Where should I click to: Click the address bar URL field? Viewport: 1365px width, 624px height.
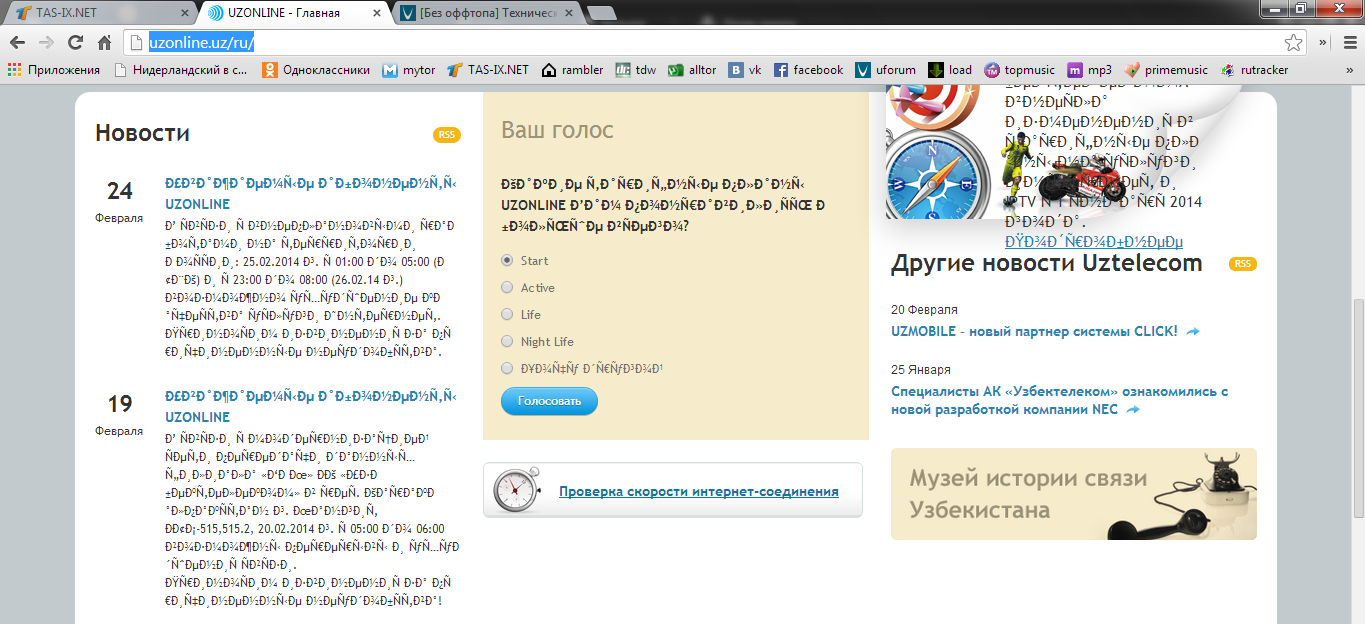700,43
